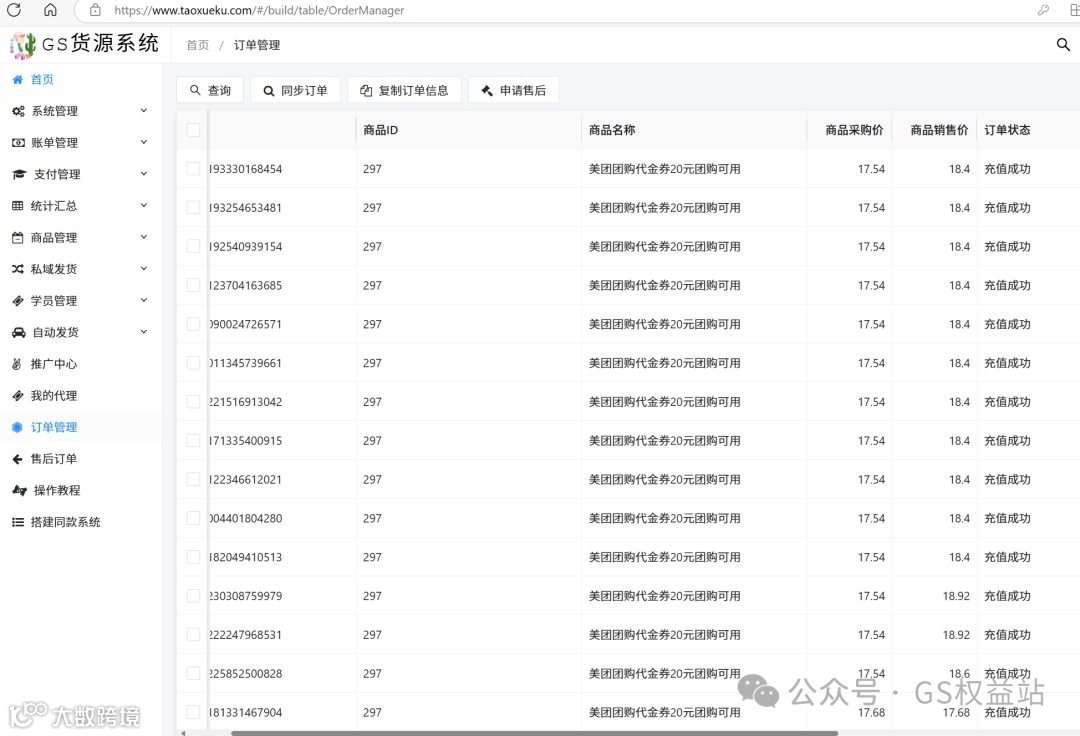The width and height of the screenshot is (1080, 736).
Task: Click the gears icon beside 系统管理
Action: coord(18,111)
